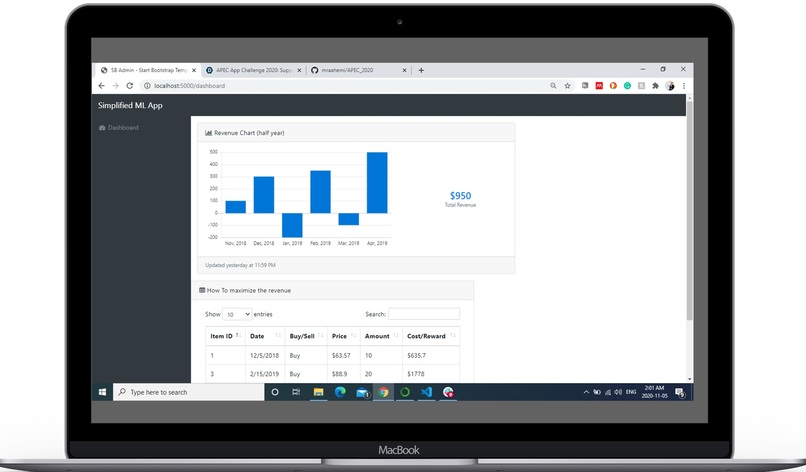Open the green circle app on taskbar

tap(405, 392)
